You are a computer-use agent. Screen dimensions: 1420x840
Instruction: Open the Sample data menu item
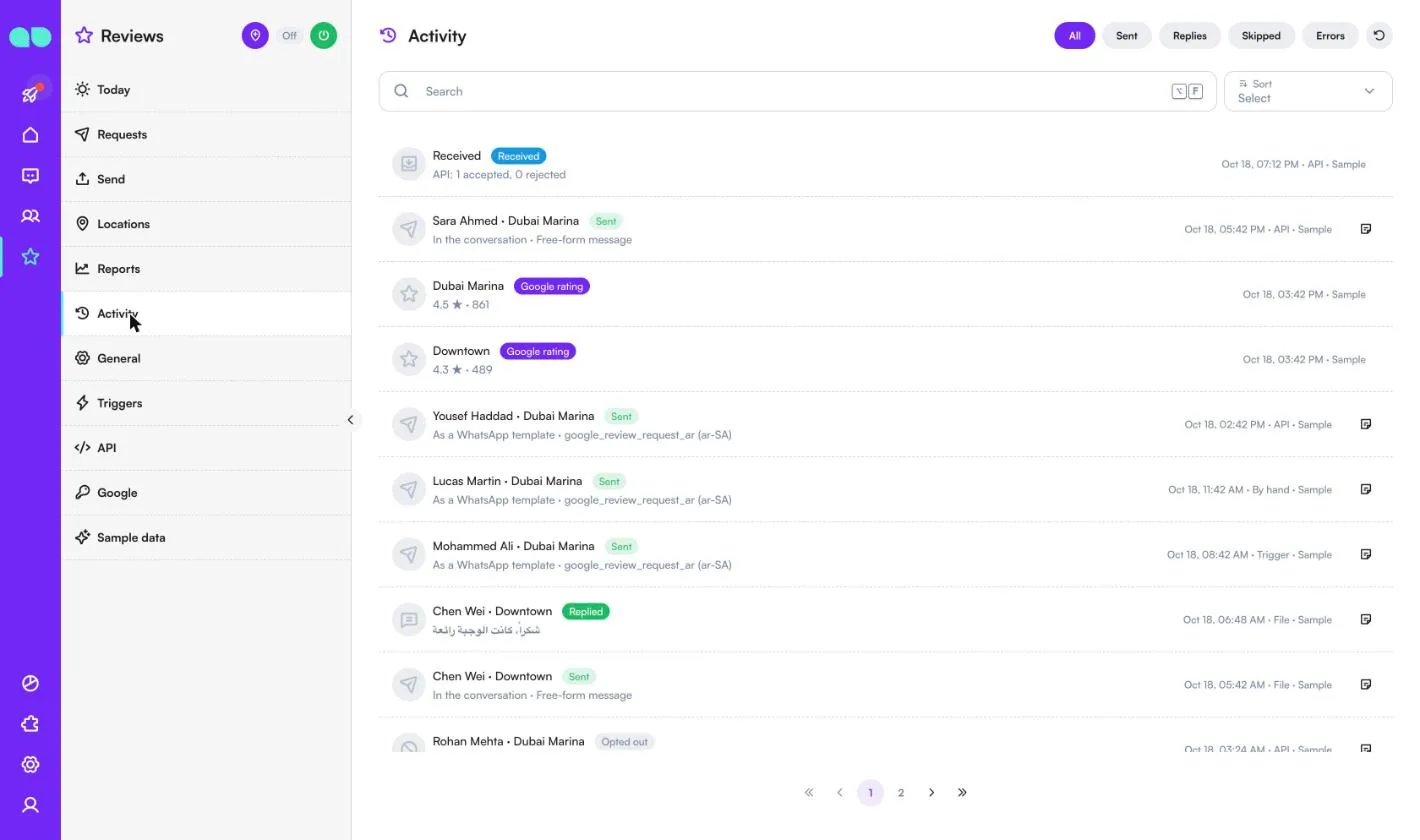pyautogui.click(x=206, y=538)
